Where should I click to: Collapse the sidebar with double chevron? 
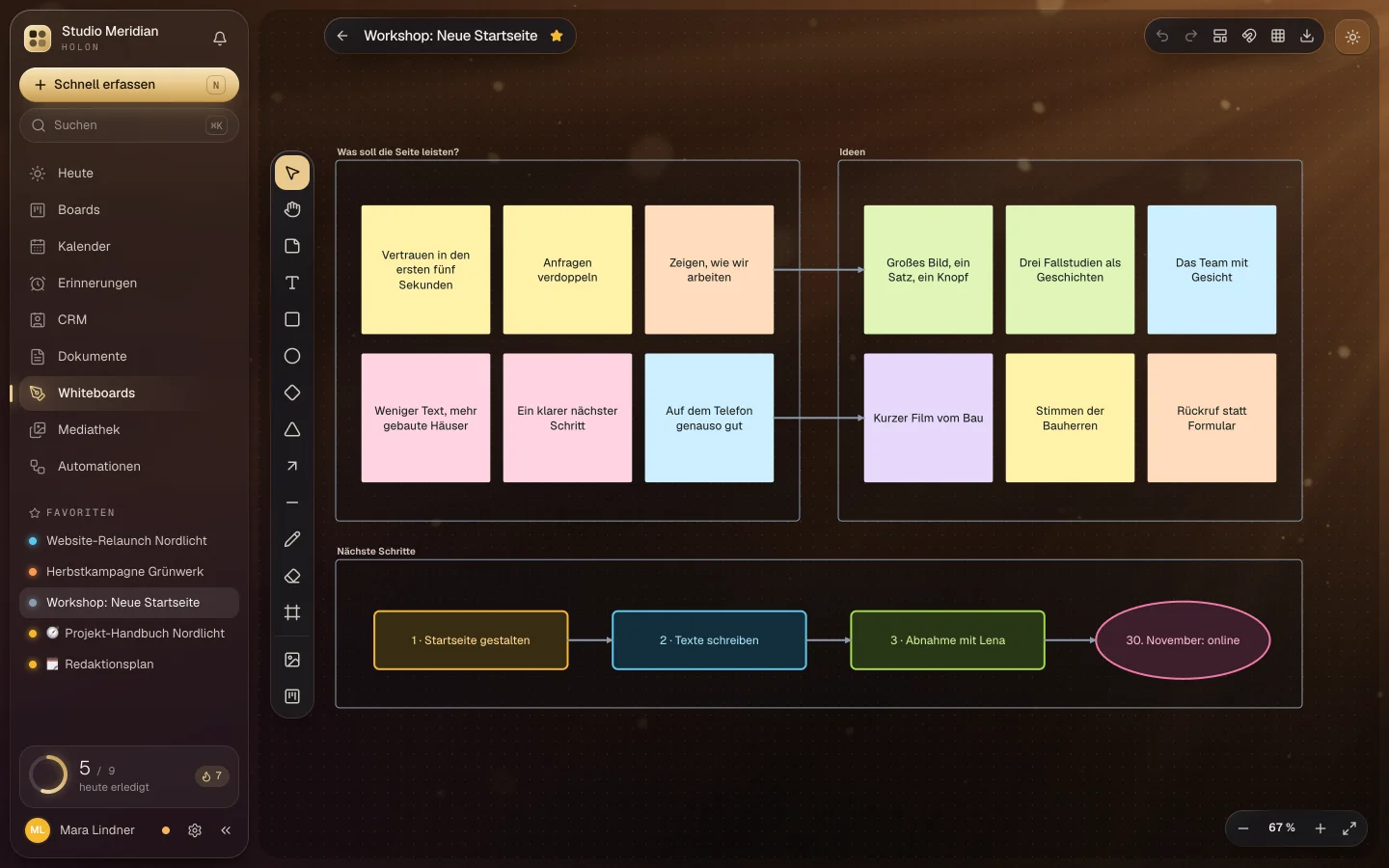point(226,830)
